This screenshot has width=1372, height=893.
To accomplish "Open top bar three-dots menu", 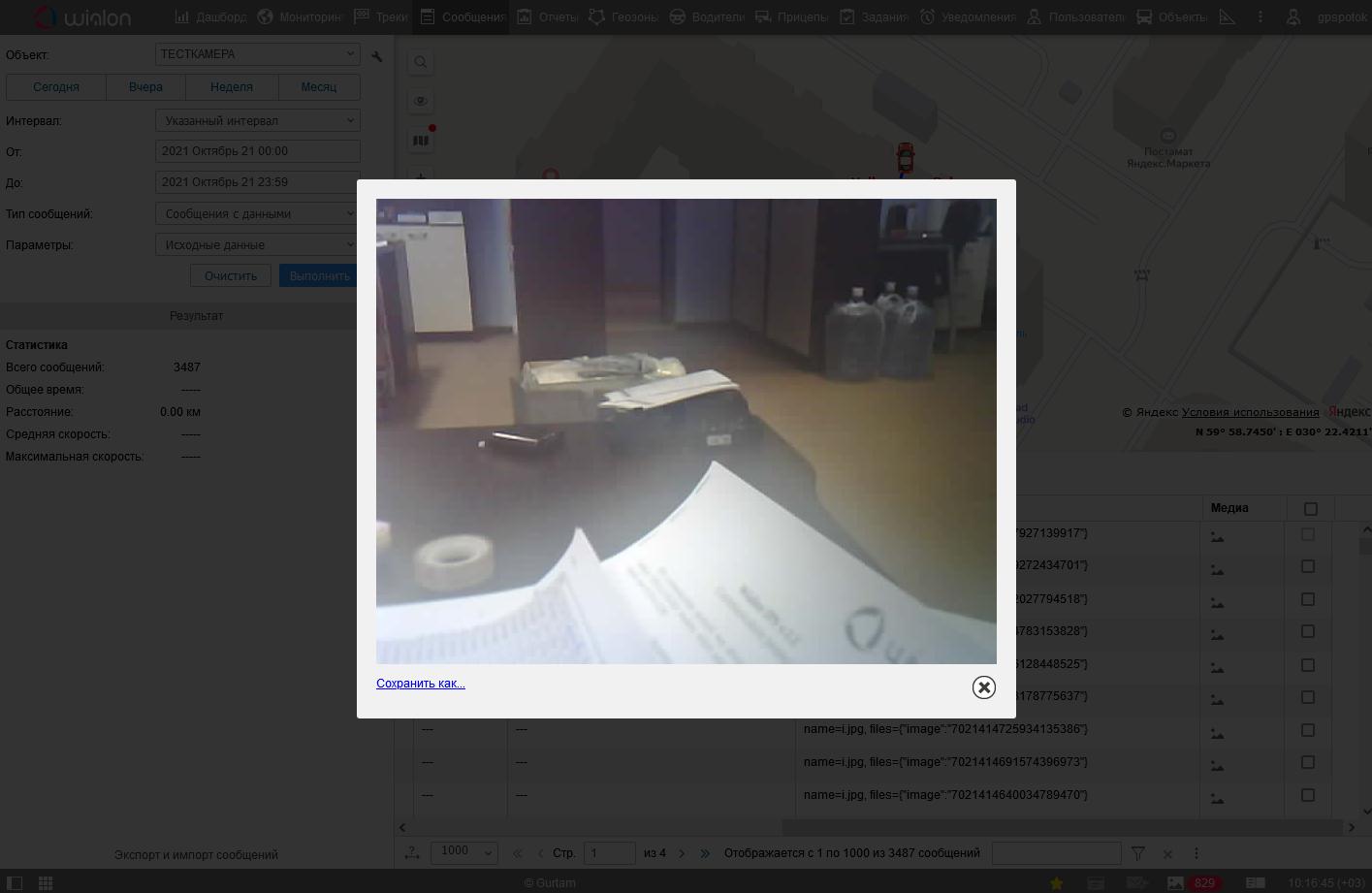I will (x=1260, y=16).
